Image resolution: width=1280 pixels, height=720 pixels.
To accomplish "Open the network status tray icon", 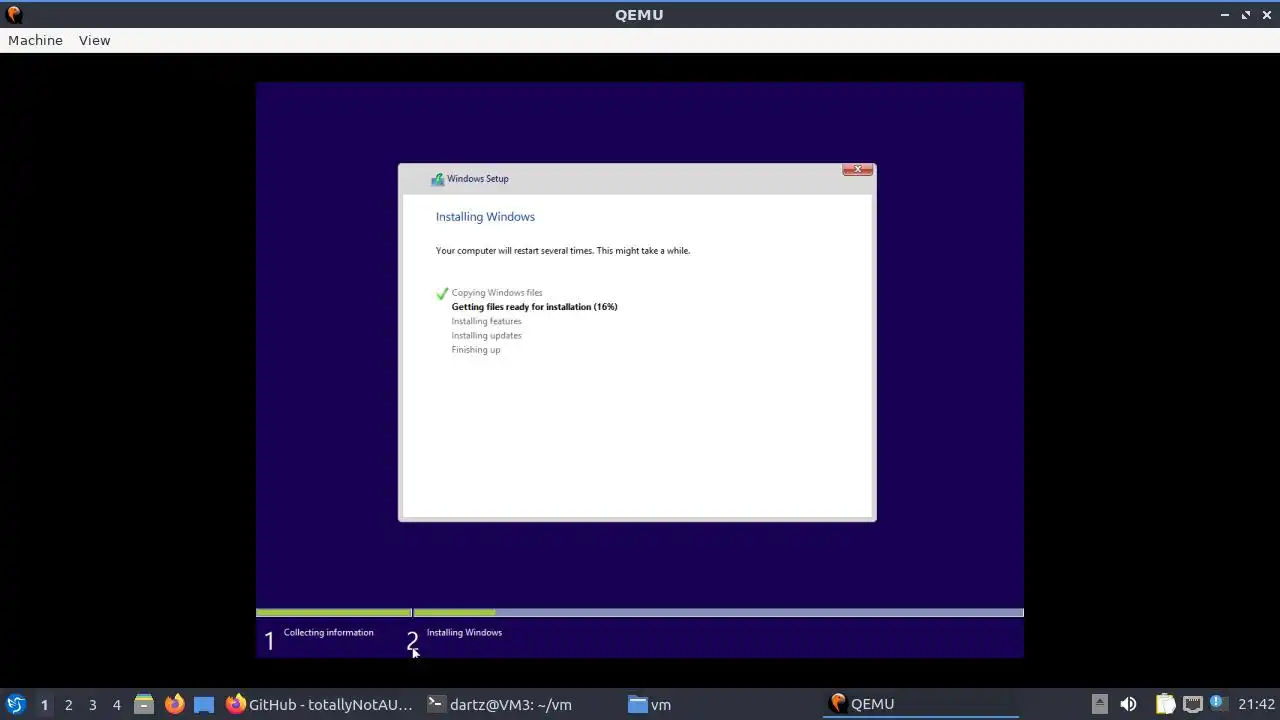I will [1192, 704].
